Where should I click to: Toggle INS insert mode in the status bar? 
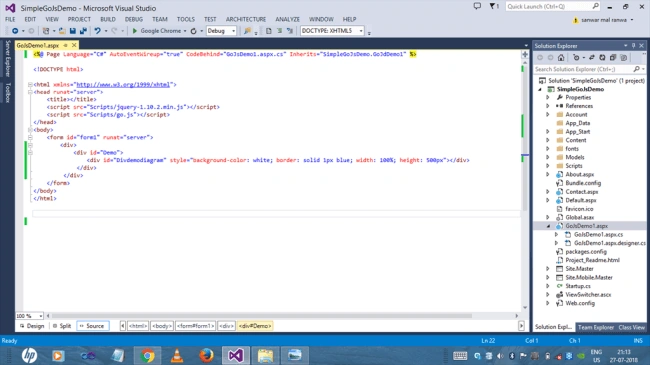(638, 341)
